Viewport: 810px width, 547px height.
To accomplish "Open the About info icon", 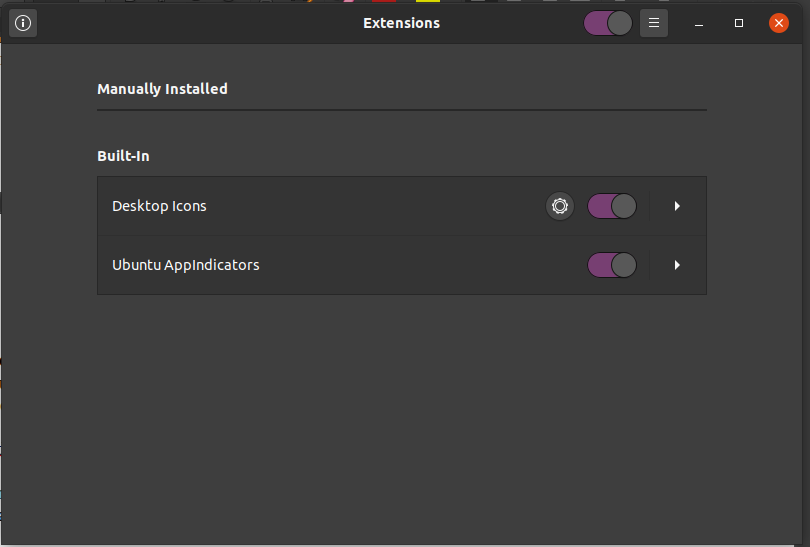I will (x=23, y=23).
